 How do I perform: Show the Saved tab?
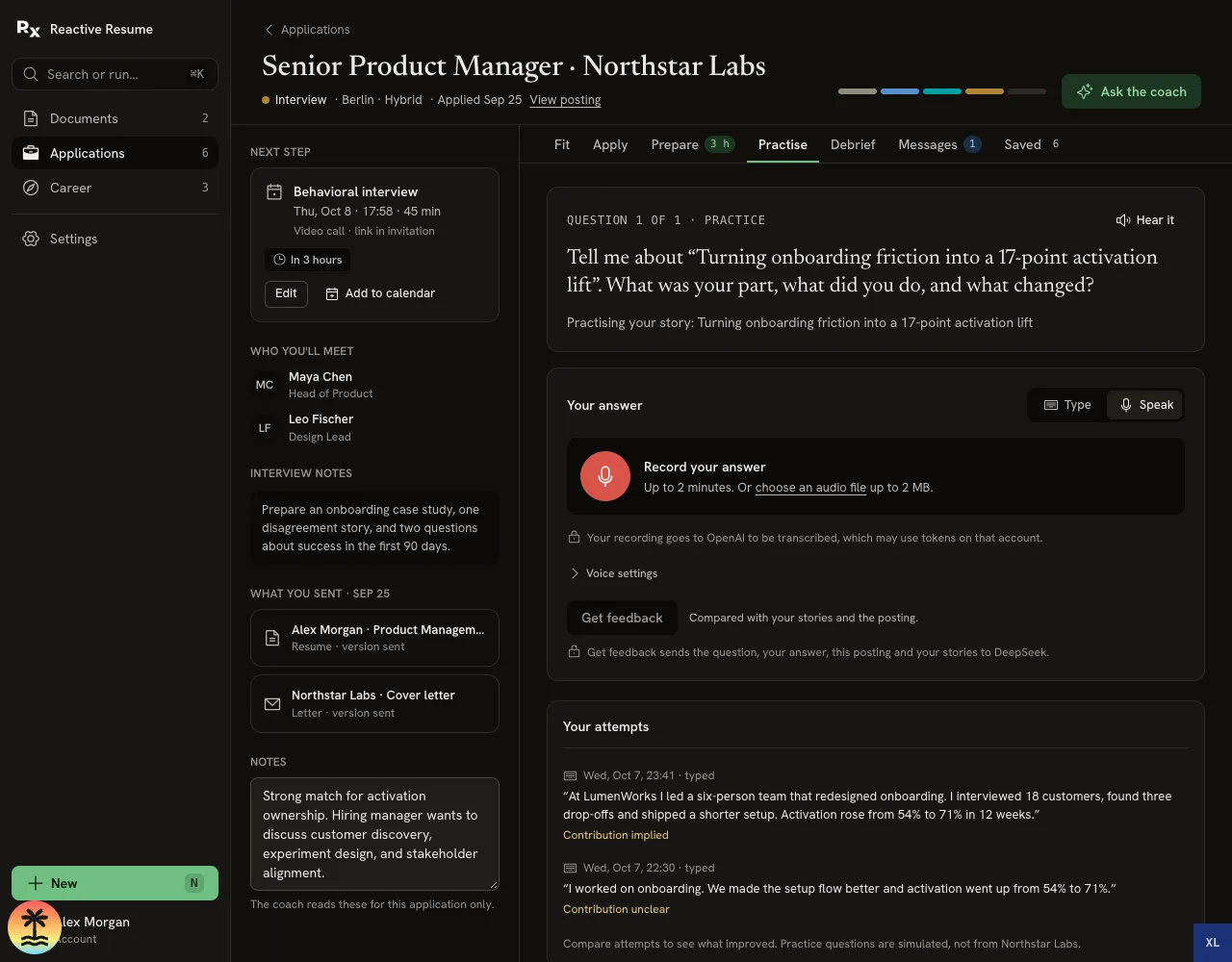pyautogui.click(x=1033, y=144)
